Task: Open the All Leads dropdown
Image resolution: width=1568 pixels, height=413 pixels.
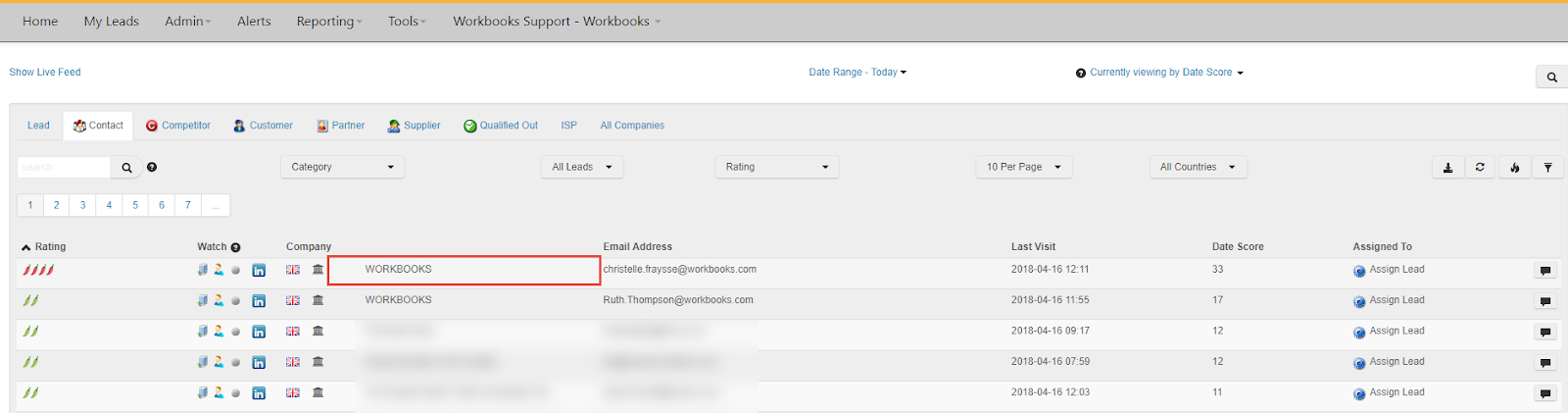Action: click(x=582, y=168)
